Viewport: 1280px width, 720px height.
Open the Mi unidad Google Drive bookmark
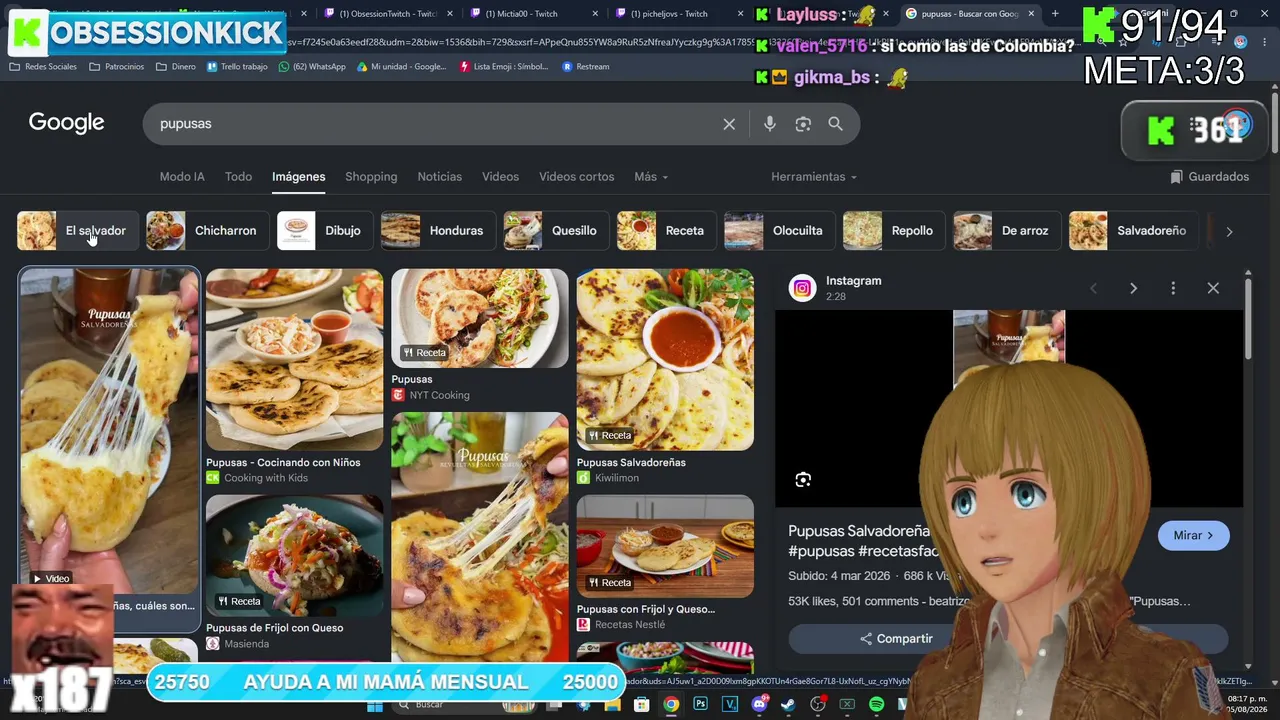click(x=401, y=67)
